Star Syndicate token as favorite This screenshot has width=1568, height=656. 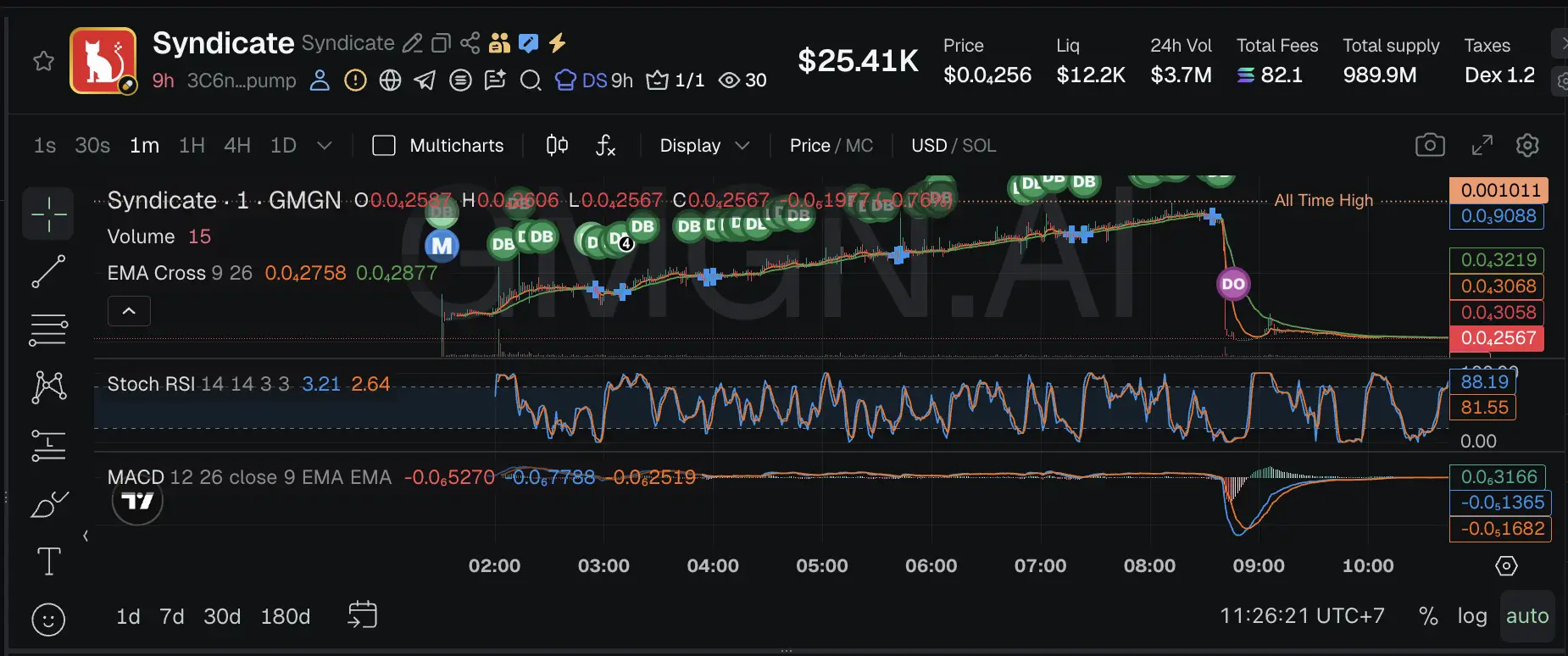click(43, 61)
